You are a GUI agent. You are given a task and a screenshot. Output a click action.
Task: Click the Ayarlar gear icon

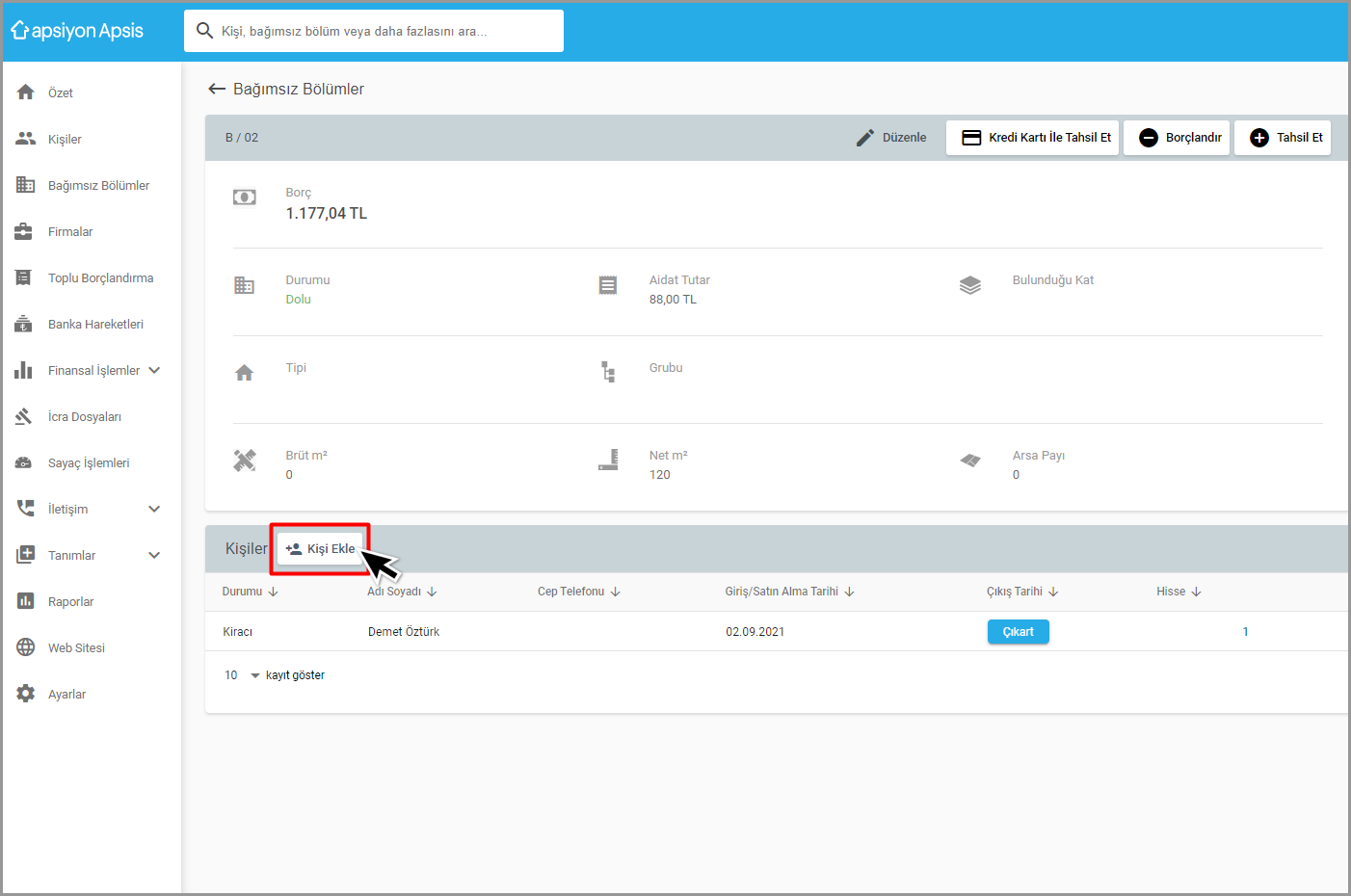(x=25, y=694)
